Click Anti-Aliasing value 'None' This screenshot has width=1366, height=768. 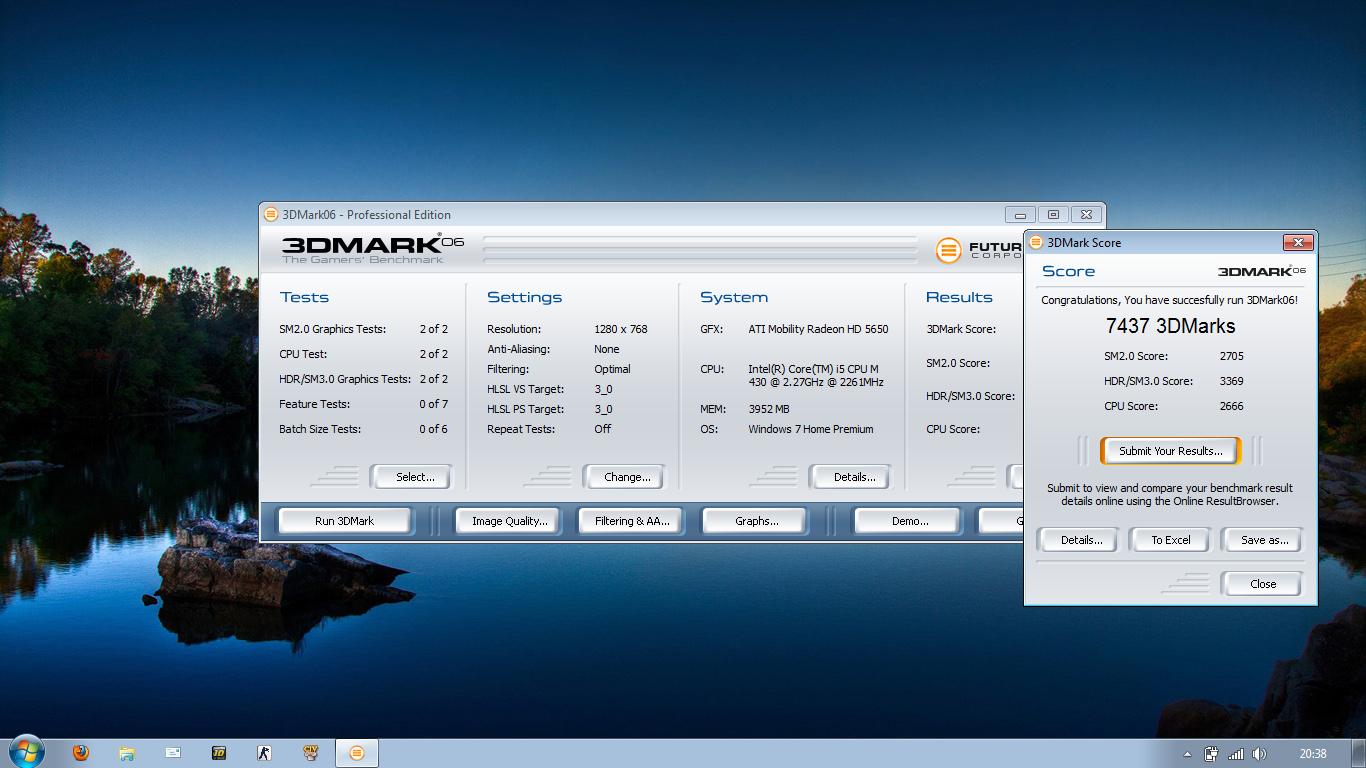coord(607,349)
